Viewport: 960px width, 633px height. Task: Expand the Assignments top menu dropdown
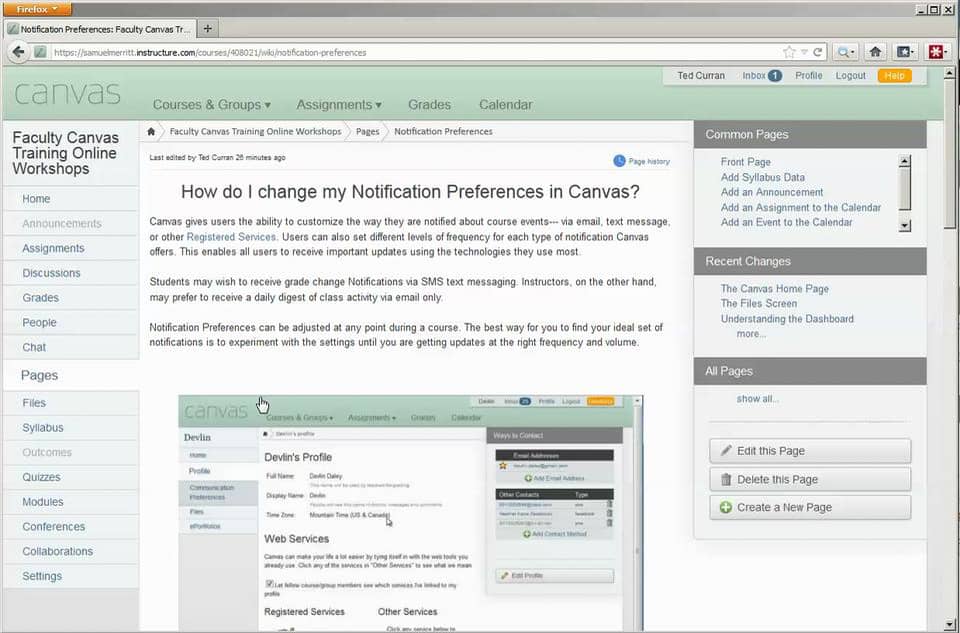pos(339,105)
